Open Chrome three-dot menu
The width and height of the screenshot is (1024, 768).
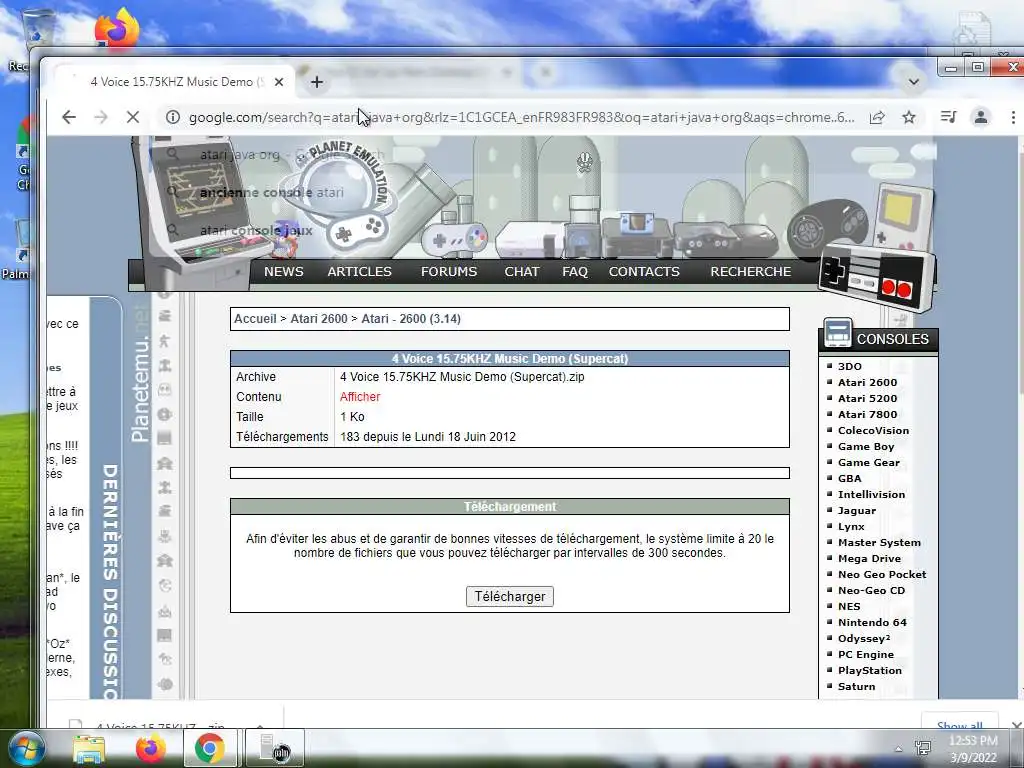(1013, 118)
